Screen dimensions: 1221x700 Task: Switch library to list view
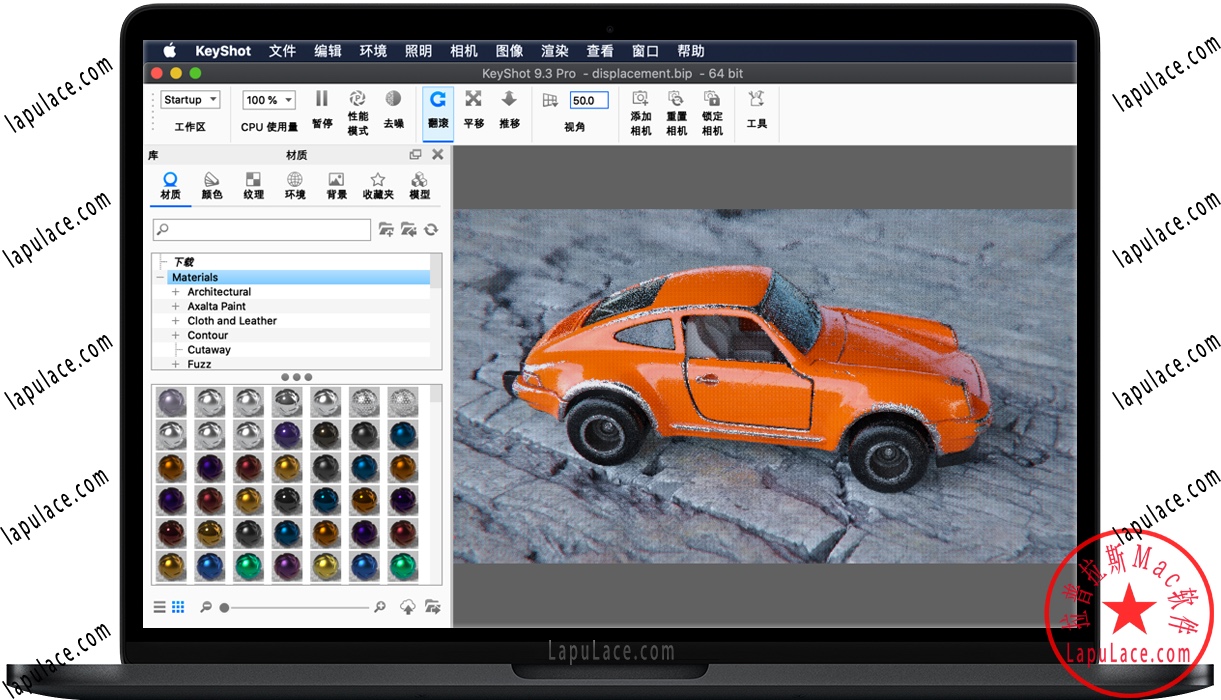160,606
